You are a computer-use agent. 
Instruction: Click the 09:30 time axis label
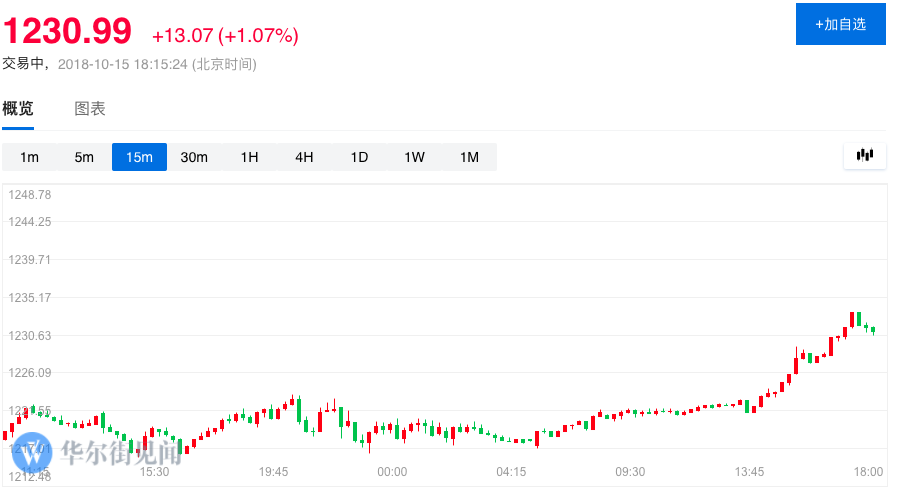tap(630, 472)
